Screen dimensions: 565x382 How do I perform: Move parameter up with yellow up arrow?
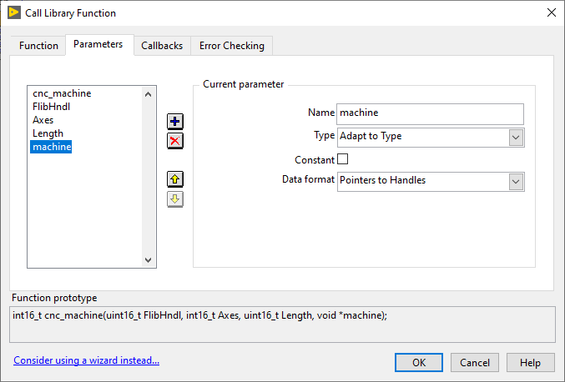pos(175,179)
